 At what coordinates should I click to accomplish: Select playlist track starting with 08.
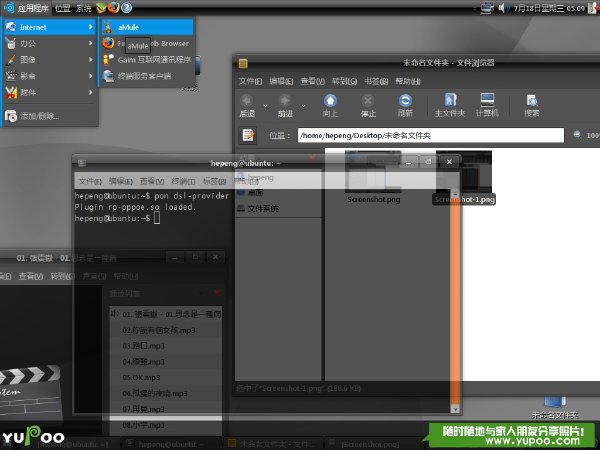click(166, 425)
